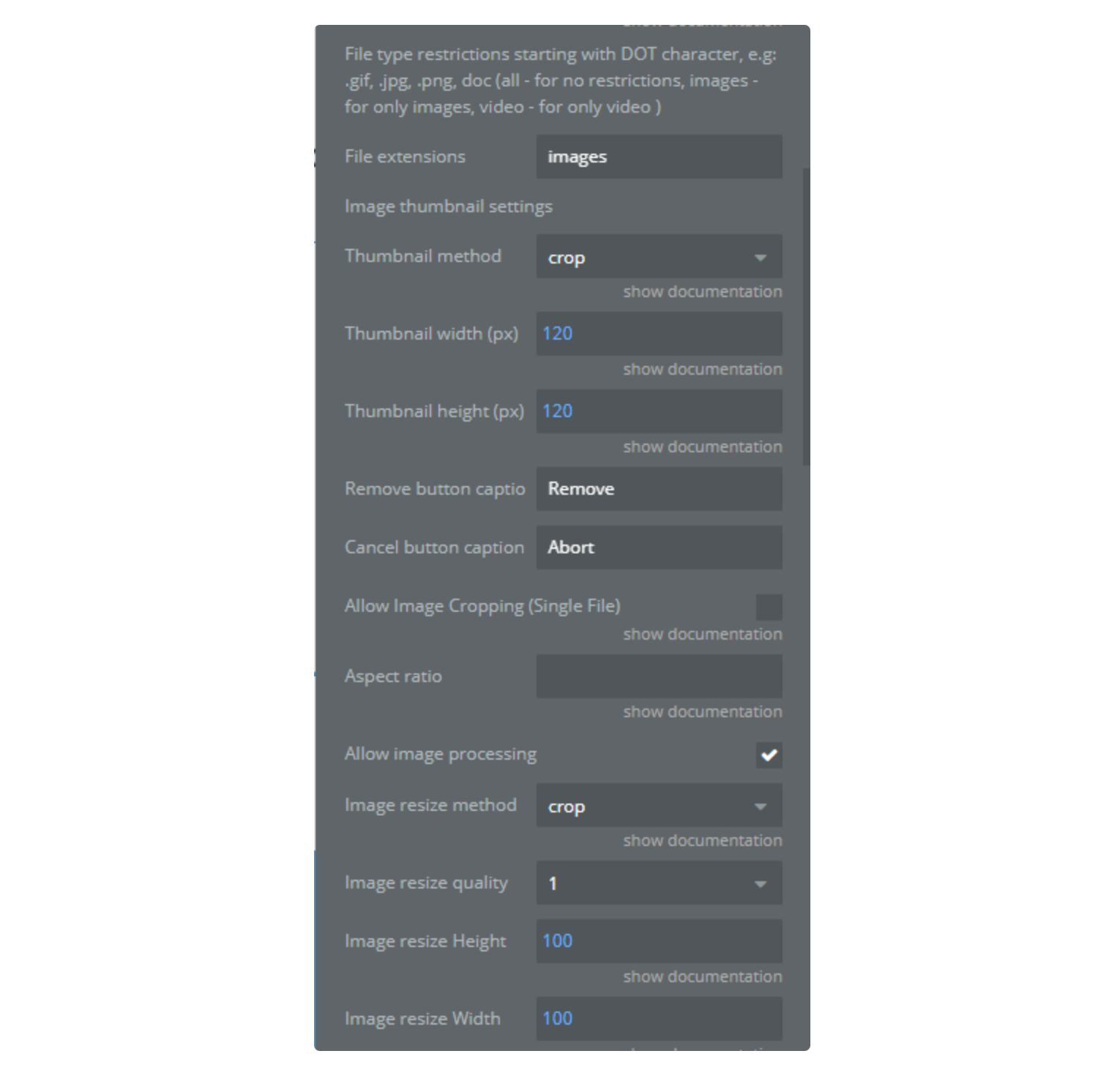This screenshot has width=1120, height=1070.
Task: Enable Allow Image Cropping checkbox
Action: coord(769,607)
